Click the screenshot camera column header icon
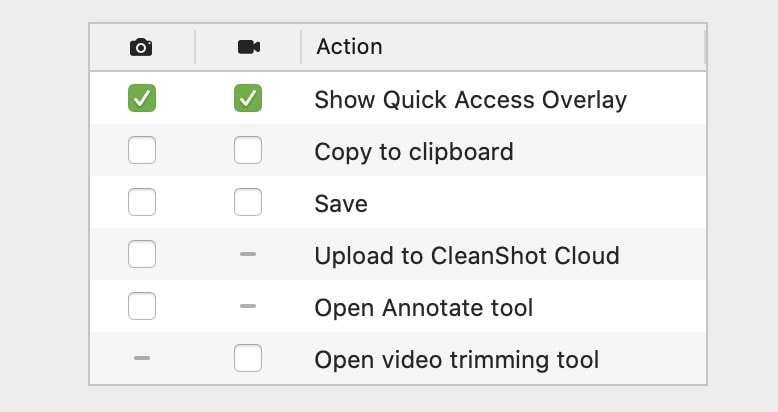The width and height of the screenshot is (778, 412). [141, 47]
